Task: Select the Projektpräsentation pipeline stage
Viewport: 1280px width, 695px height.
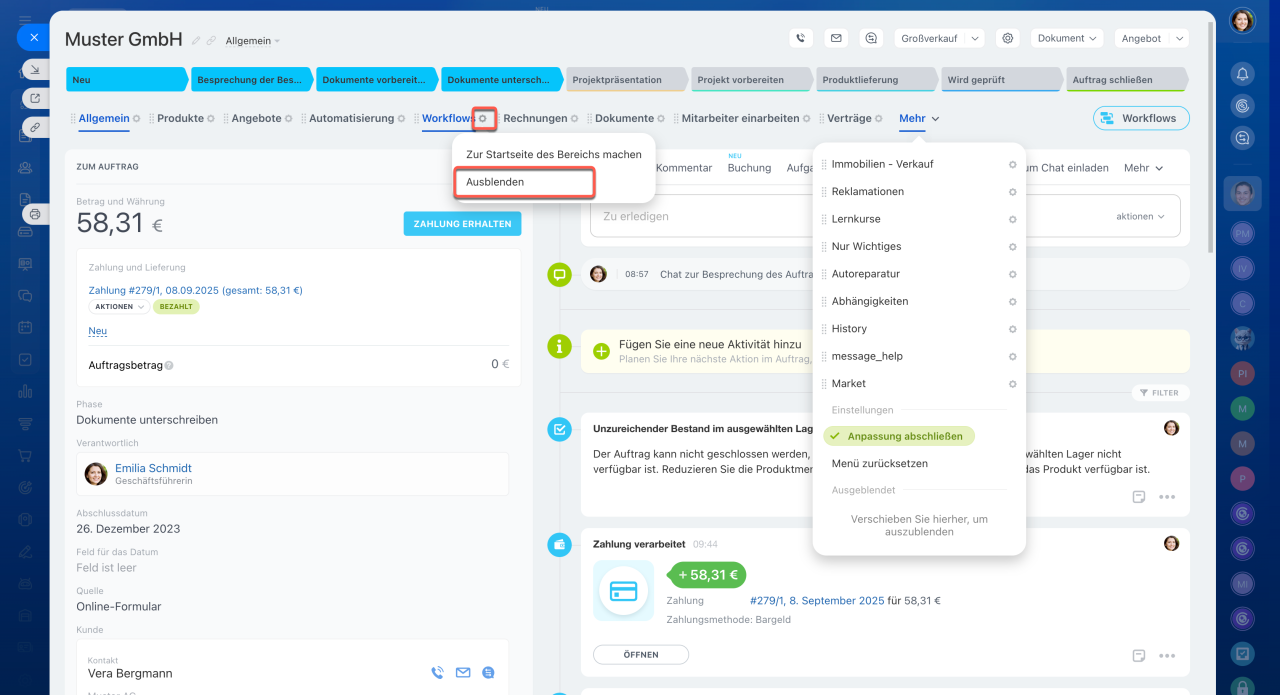Action: (x=625, y=80)
